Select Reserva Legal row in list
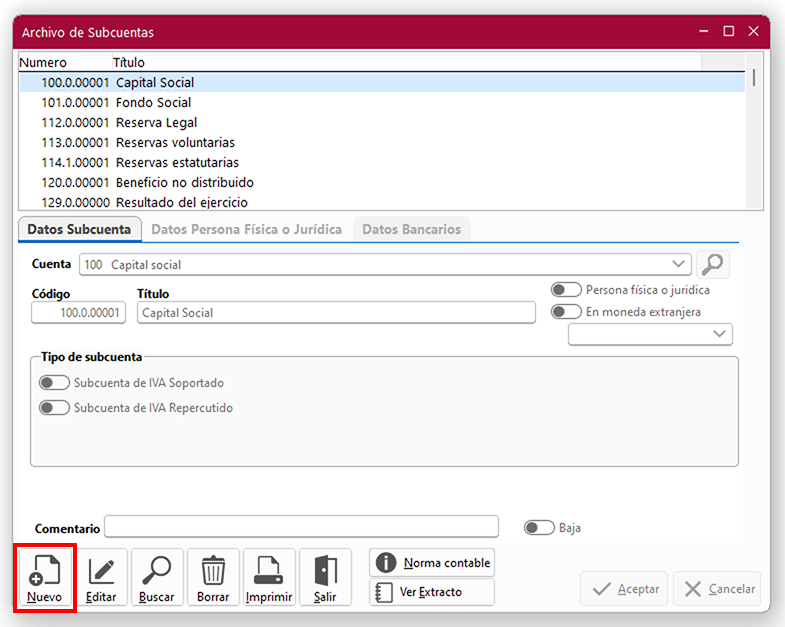The image size is (785, 627). [x=156, y=123]
